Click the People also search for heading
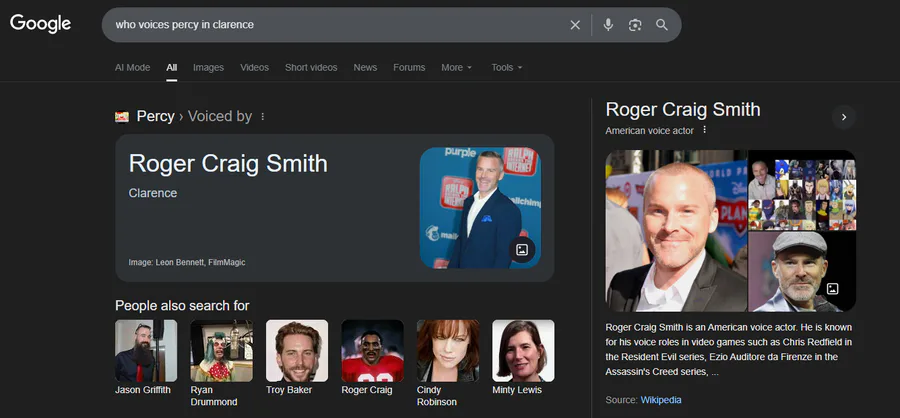This screenshot has height=418, width=900. [182, 305]
